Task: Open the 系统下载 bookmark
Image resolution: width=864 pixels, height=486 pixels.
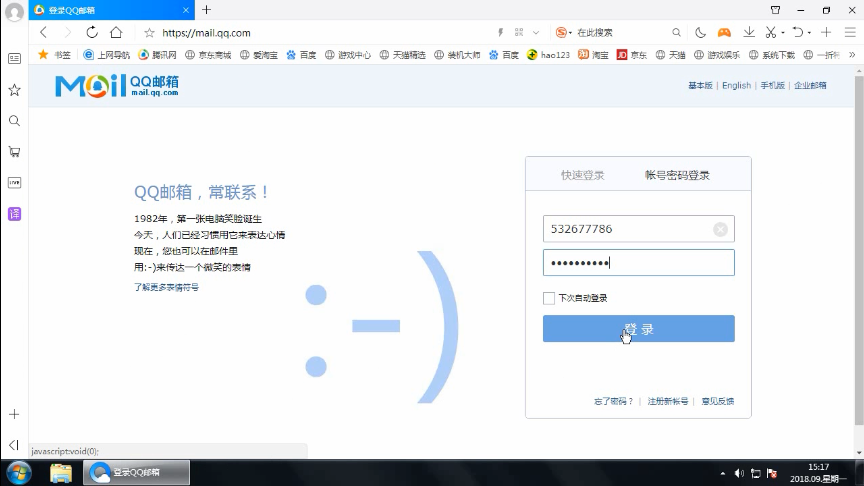Action: click(771, 55)
